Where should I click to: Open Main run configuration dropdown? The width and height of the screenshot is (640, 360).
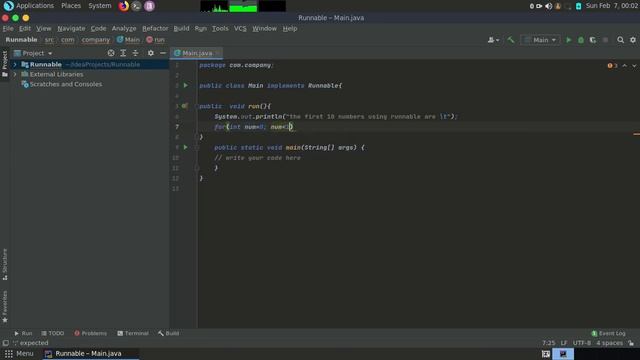(540, 40)
